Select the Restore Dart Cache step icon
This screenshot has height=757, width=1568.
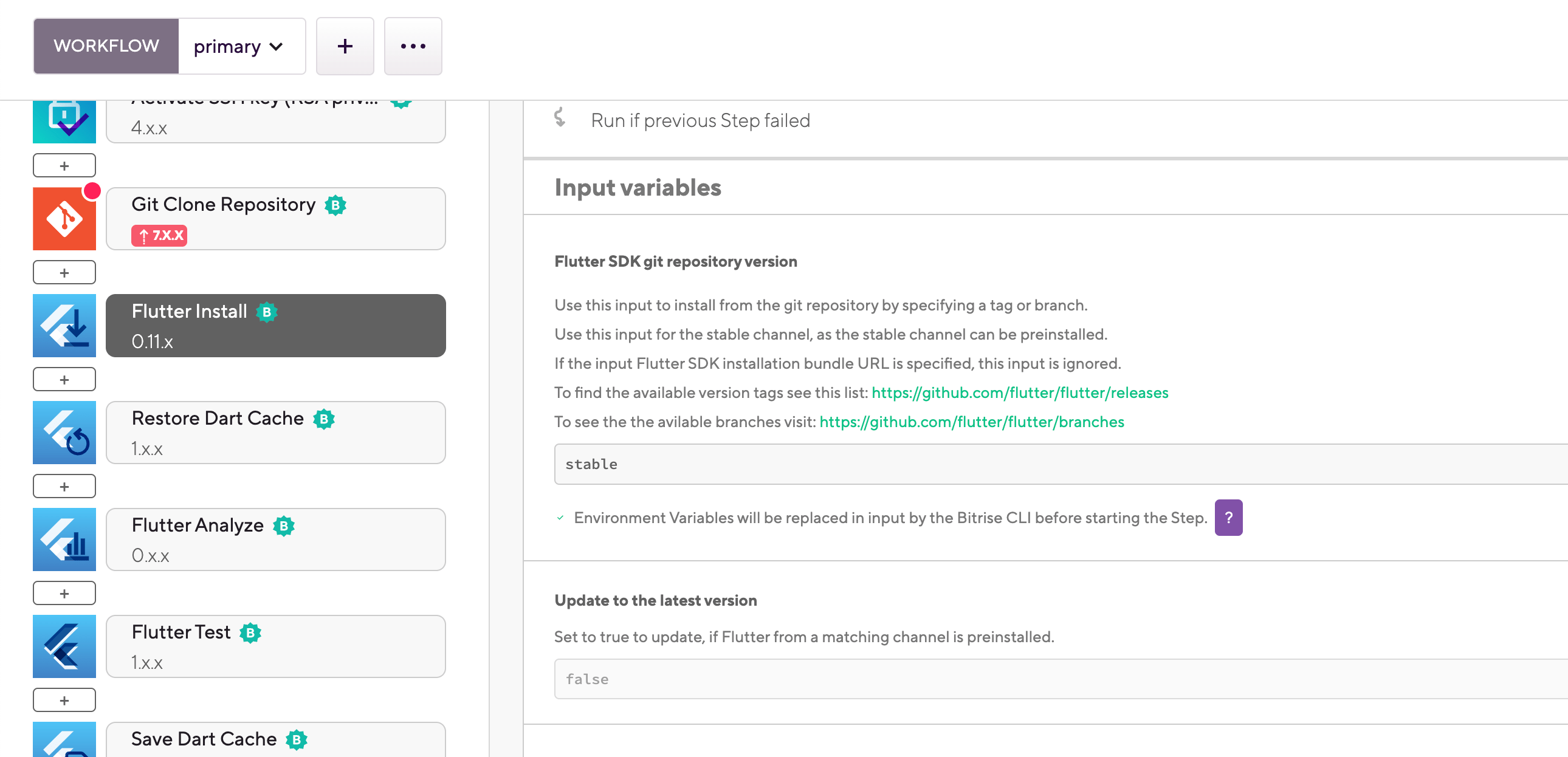click(x=64, y=432)
